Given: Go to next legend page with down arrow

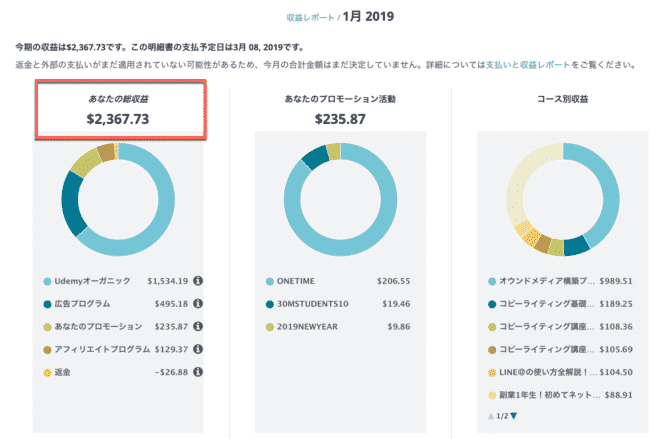Looking at the screenshot, I should click(x=514, y=416).
